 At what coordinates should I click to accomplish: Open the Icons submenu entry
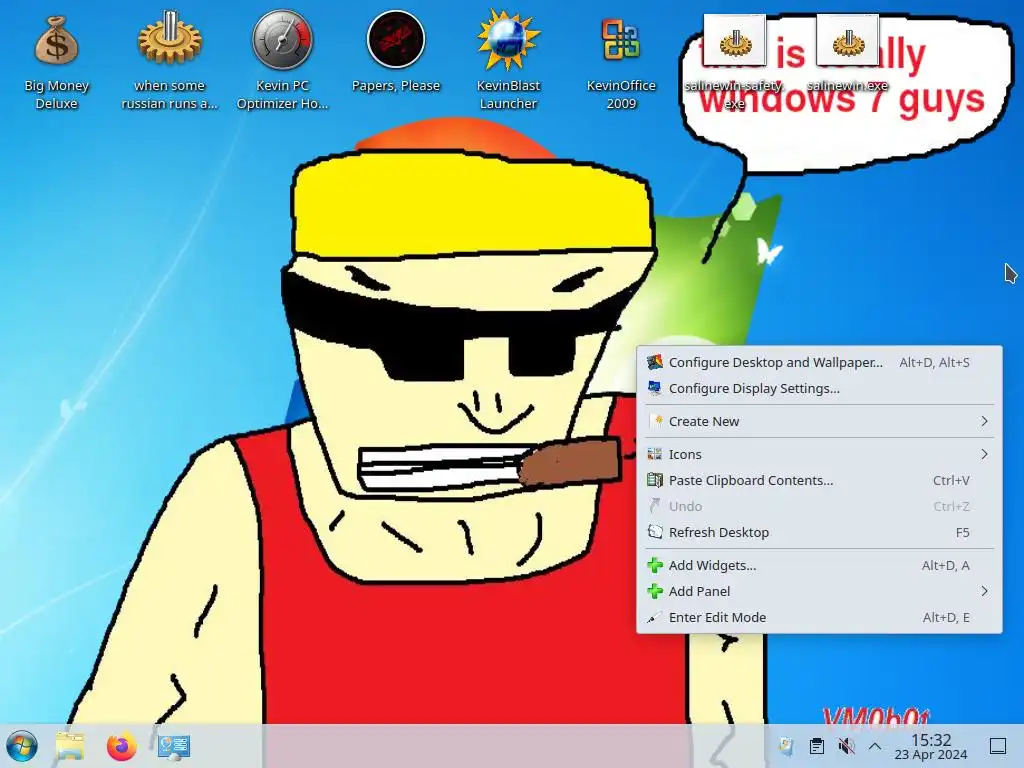click(x=819, y=454)
